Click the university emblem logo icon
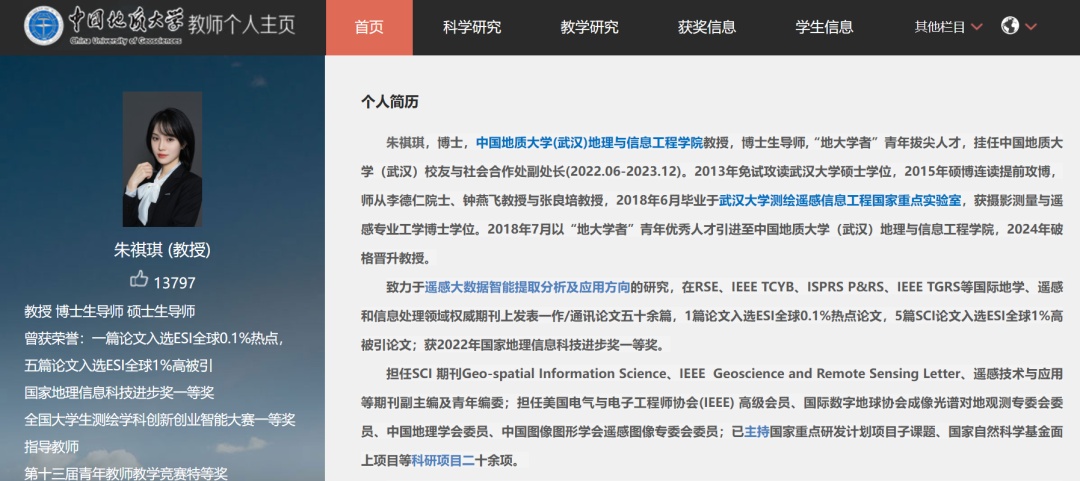Screen dimensions: 1080x481 click(43, 26)
